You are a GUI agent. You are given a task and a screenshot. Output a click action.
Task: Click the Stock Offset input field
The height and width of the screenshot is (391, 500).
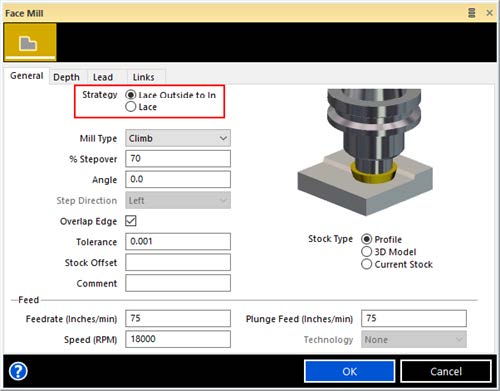point(178,262)
